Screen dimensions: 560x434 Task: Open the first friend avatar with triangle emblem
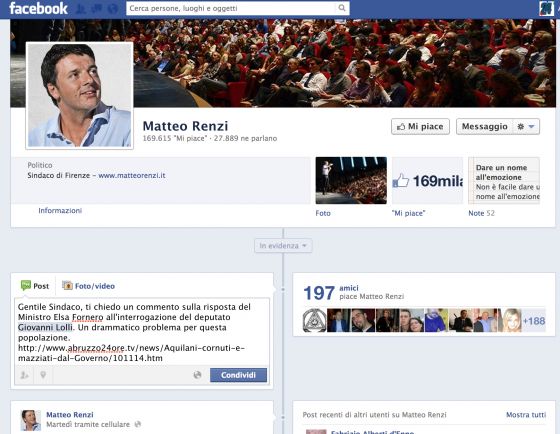(315, 320)
